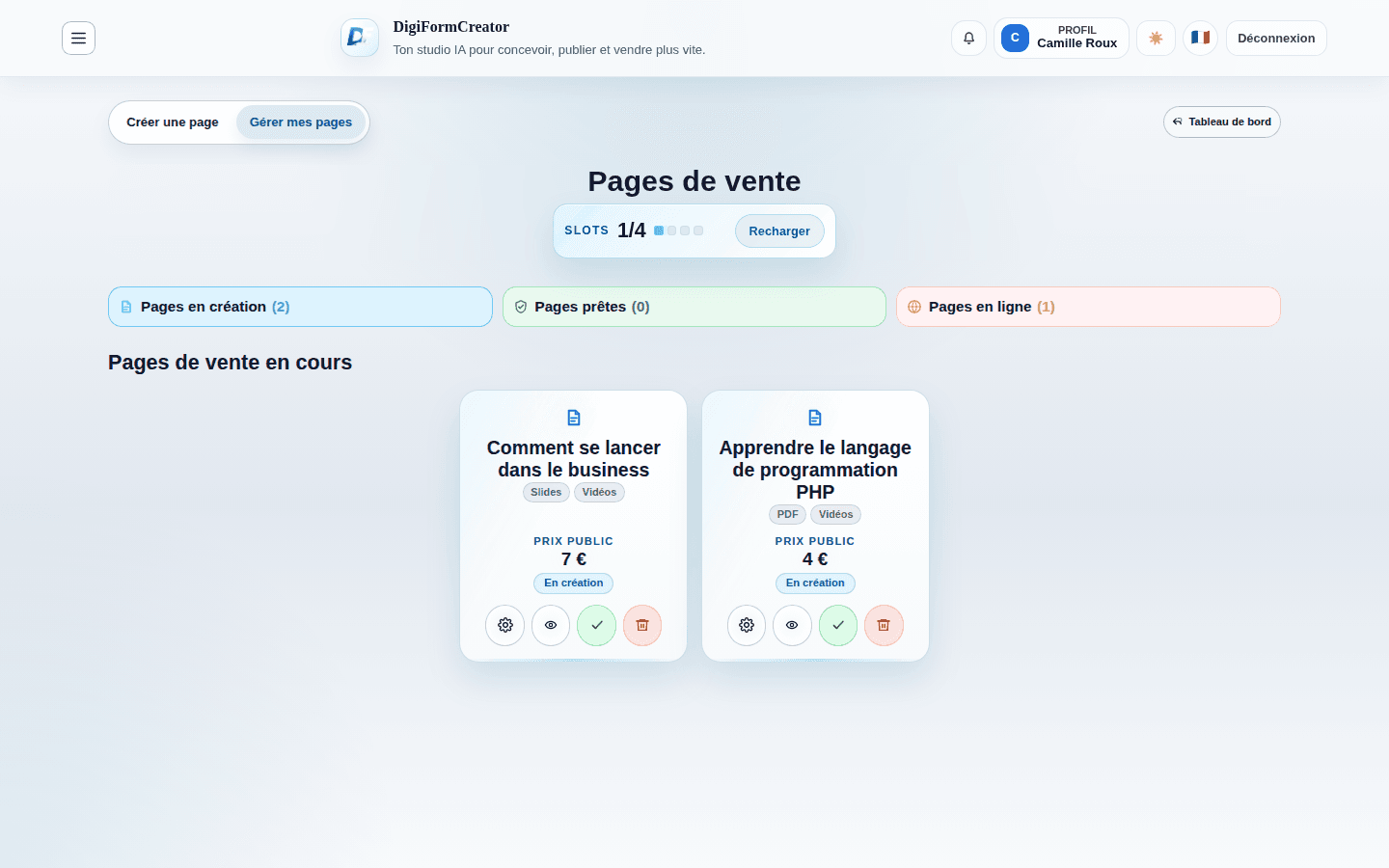Viewport: 1389px width, 868px height.
Task: Open Comment se lancer dans le business title
Action: click(574, 459)
